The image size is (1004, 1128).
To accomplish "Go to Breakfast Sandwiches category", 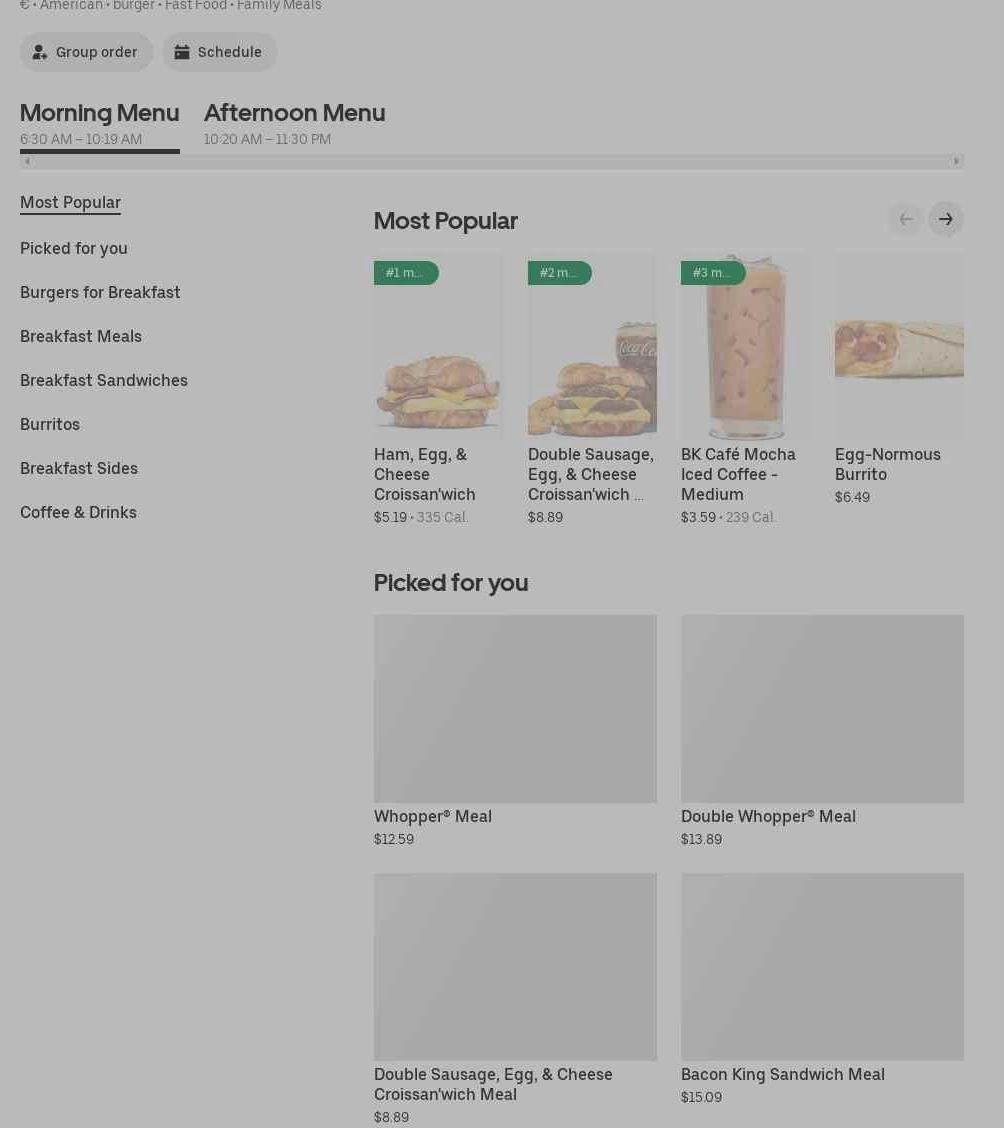I will (104, 380).
